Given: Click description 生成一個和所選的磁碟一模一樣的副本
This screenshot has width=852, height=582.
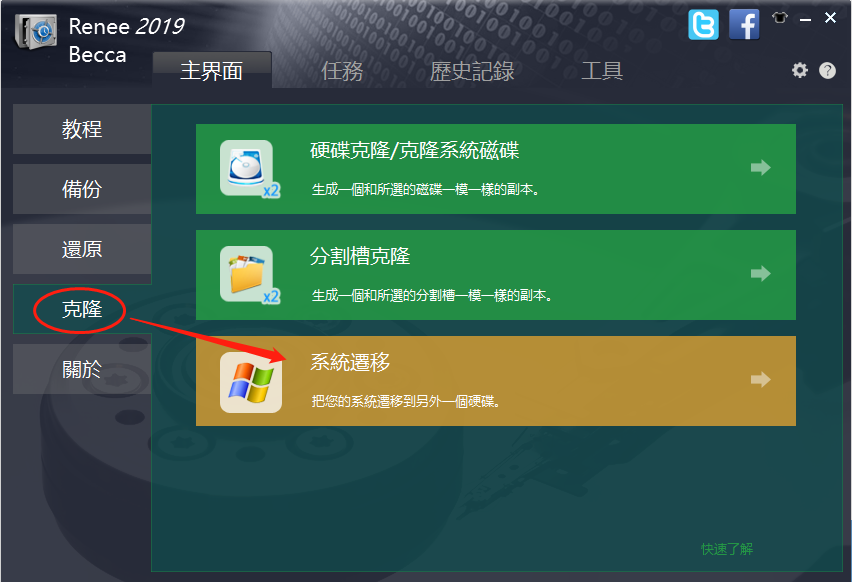Looking at the screenshot, I should click(425, 189).
